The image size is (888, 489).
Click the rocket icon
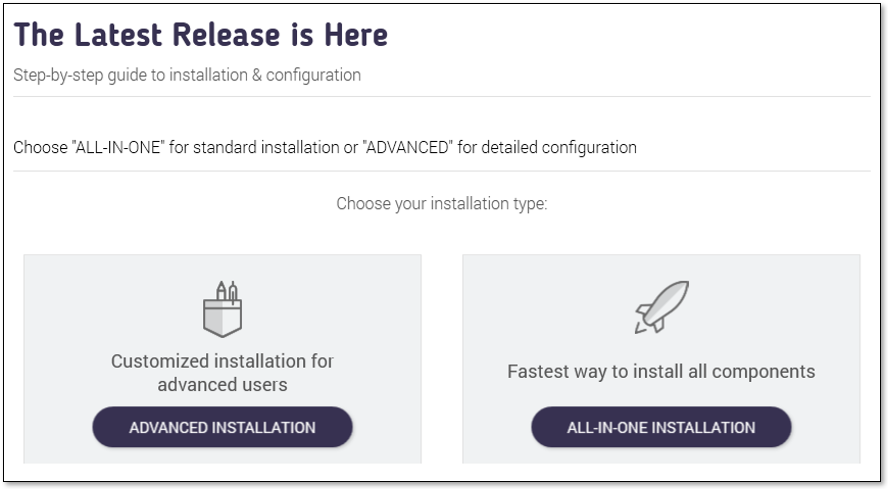[x=661, y=307]
